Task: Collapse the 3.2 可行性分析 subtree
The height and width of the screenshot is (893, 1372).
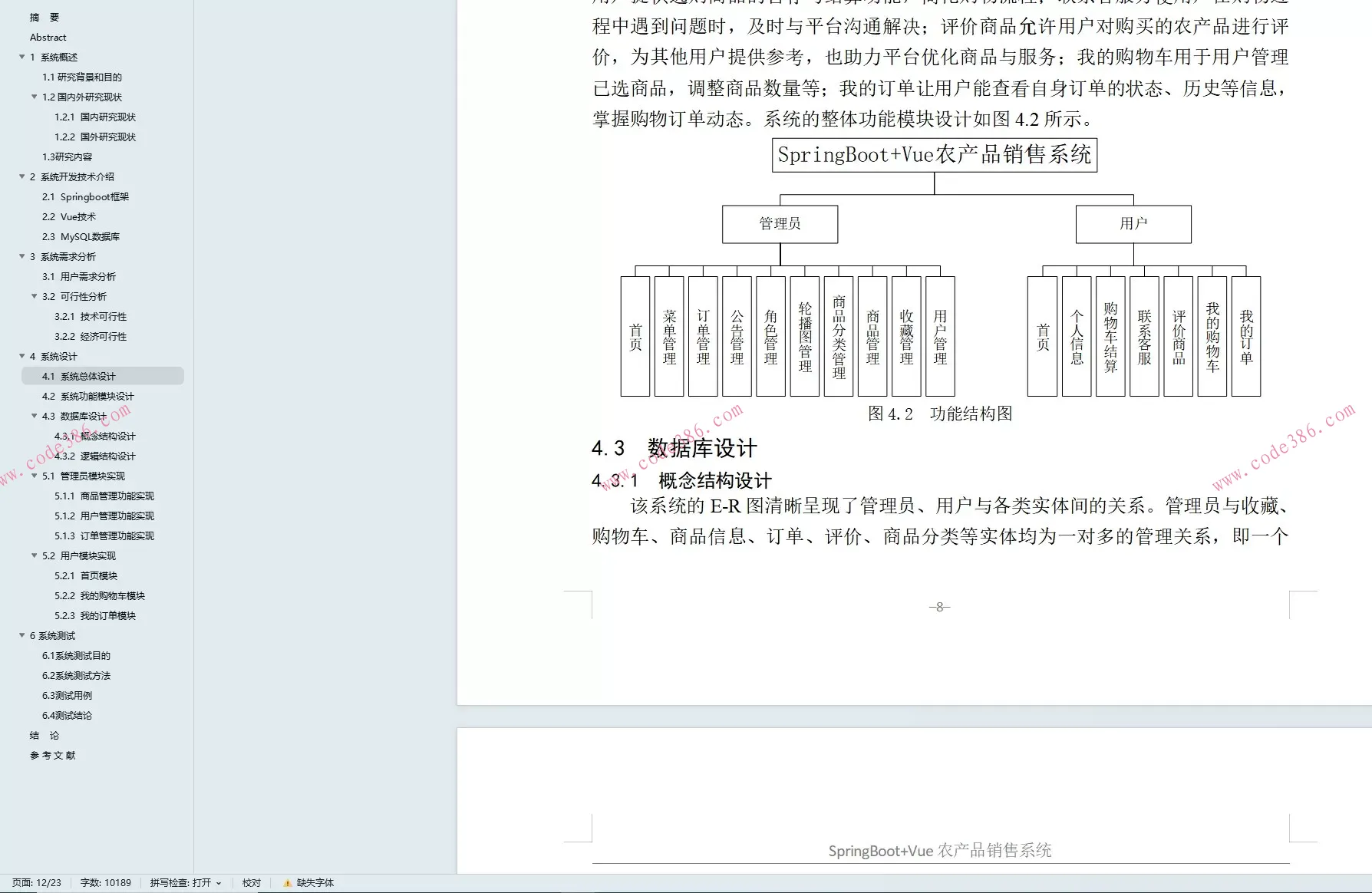Action: pyautogui.click(x=34, y=296)
